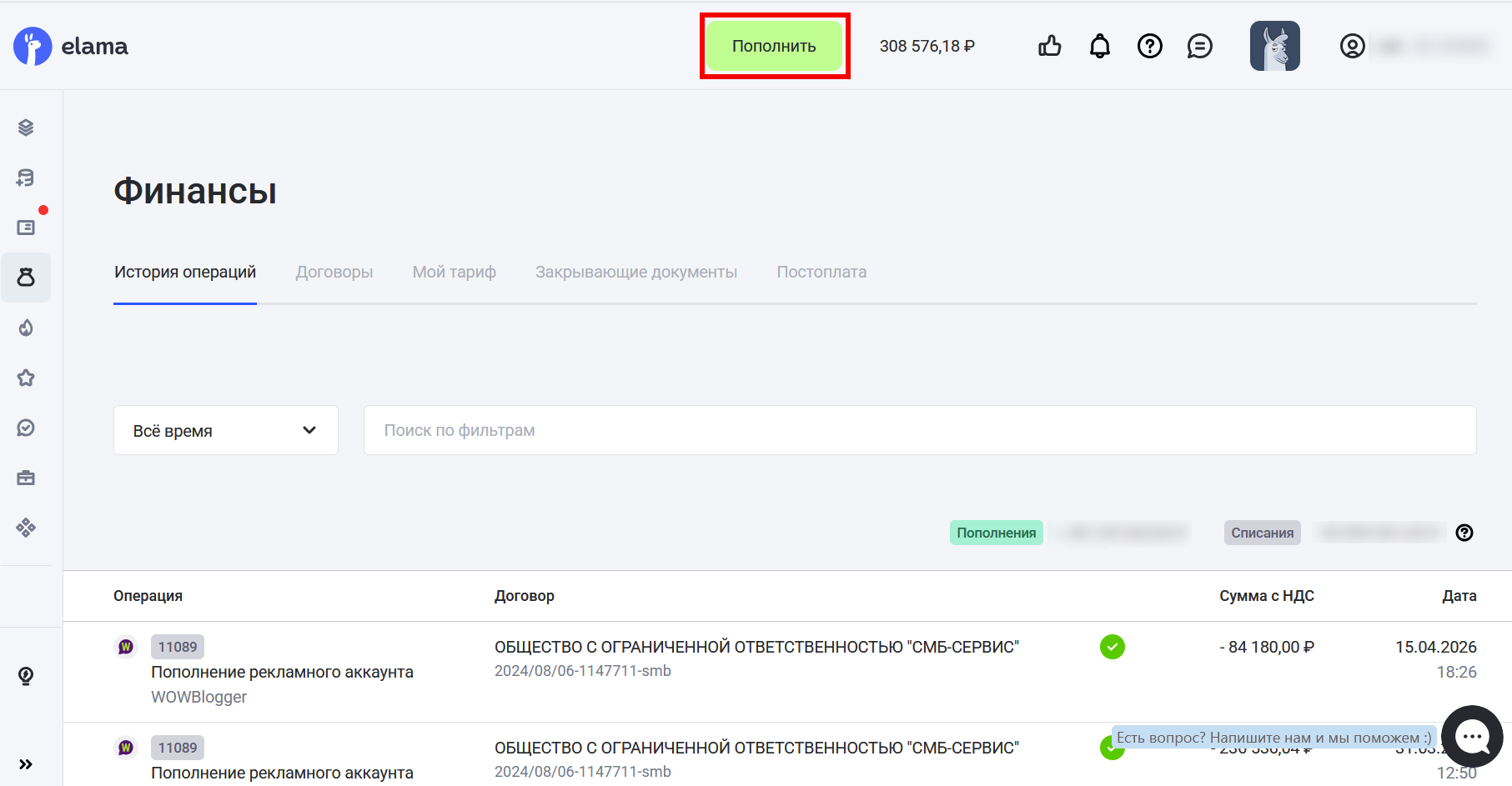Click the thumbs-up feedback icon
Image resolution: width=1512 pixels, height=786 pixels.
tap(1050, 46)
